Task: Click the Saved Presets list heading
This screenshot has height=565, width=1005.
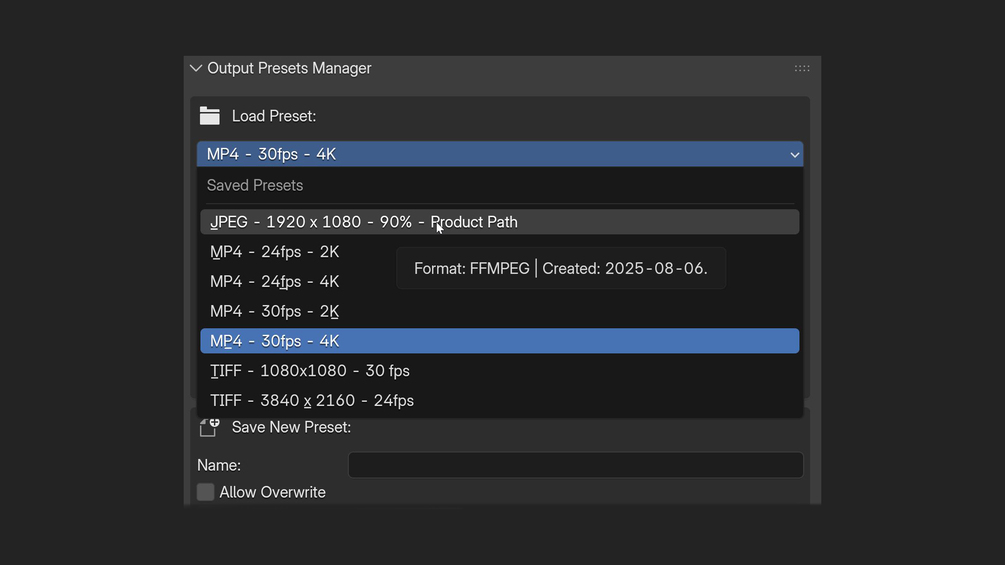Action: pos(255,186)
